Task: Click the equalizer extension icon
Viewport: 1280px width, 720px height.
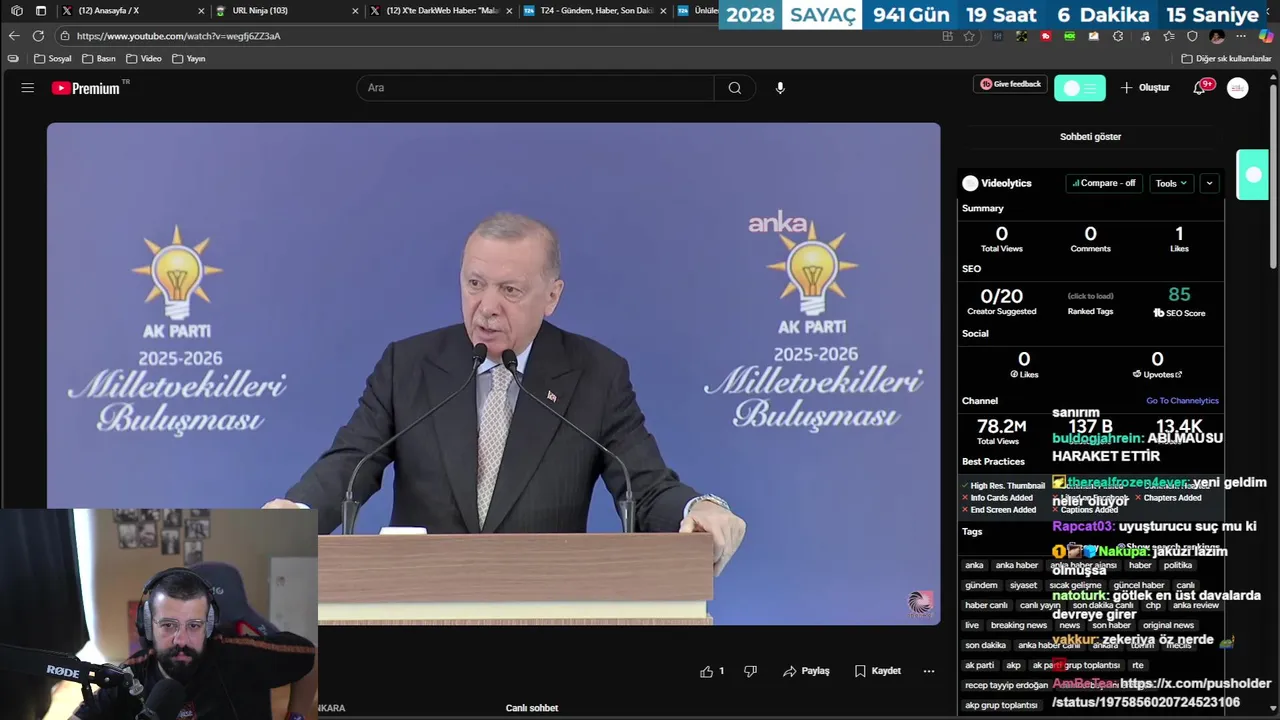Action: 997,36
